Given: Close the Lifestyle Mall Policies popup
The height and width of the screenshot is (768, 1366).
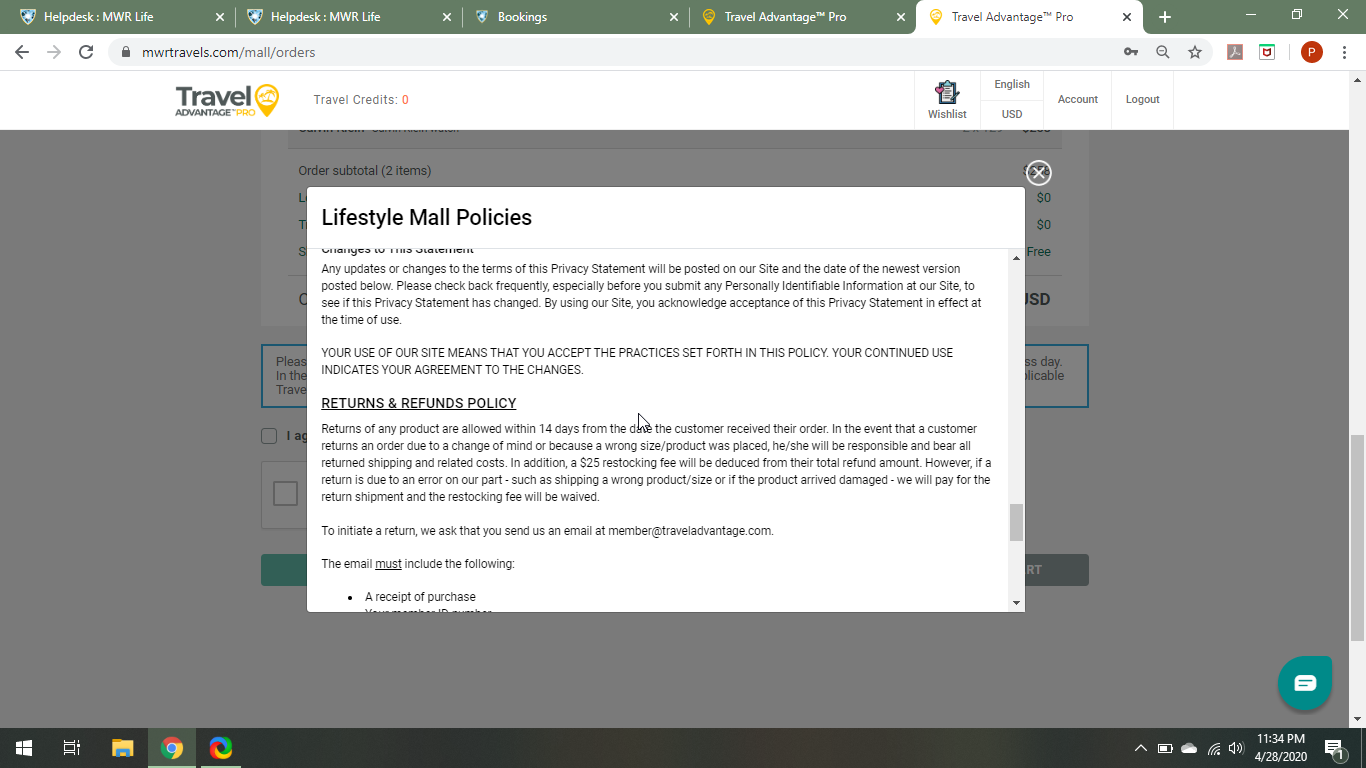Looking at the screenshot, I should (x=1039, y=173).
